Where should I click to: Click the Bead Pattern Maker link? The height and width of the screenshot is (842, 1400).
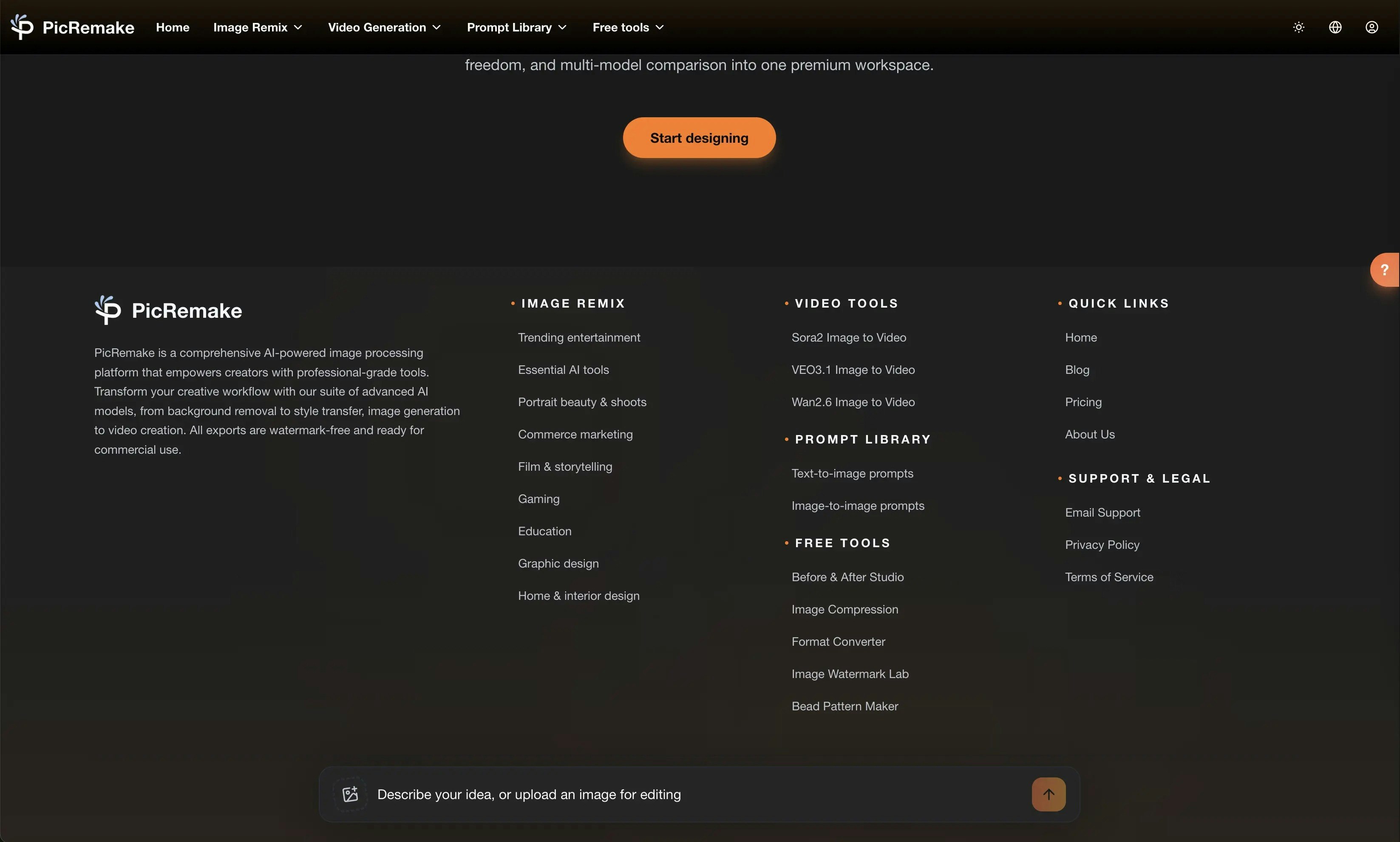click(845, 706)
